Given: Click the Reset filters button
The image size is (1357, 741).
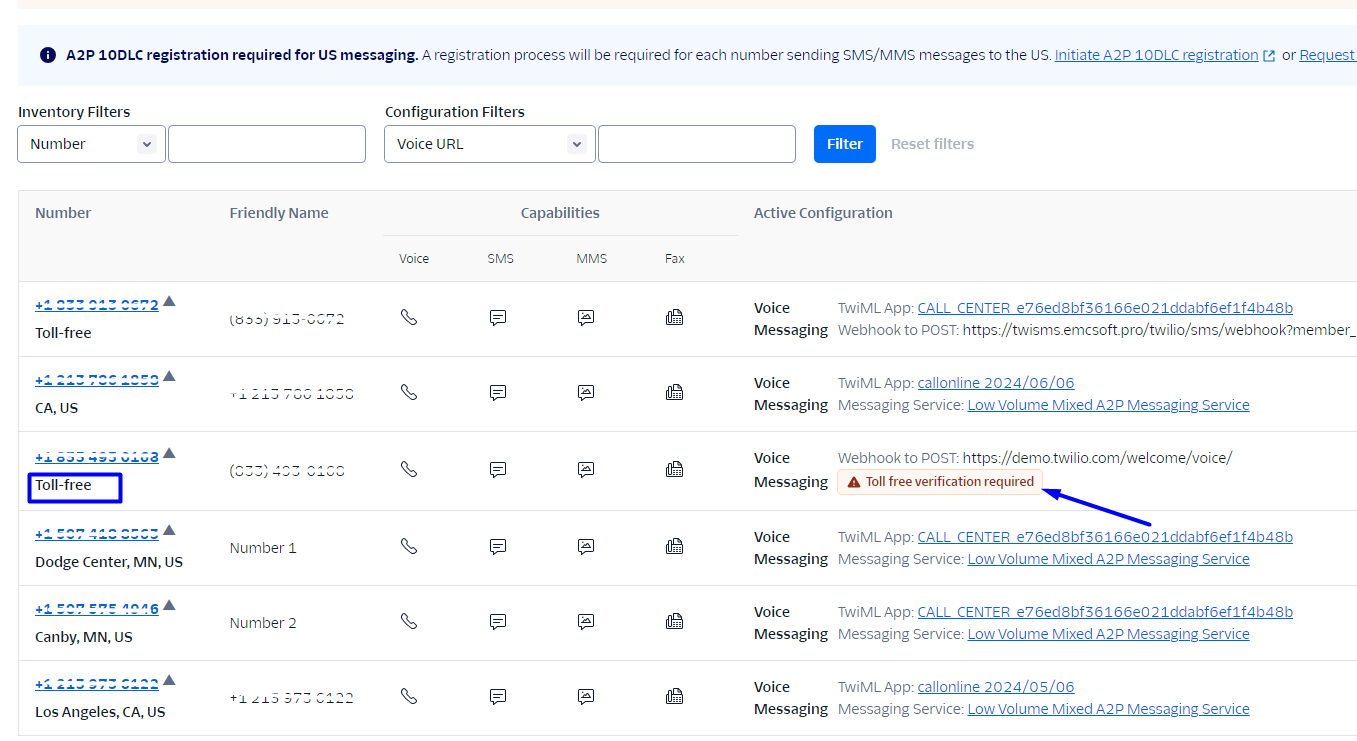Looking at the screenshot, I should [932, 144].
